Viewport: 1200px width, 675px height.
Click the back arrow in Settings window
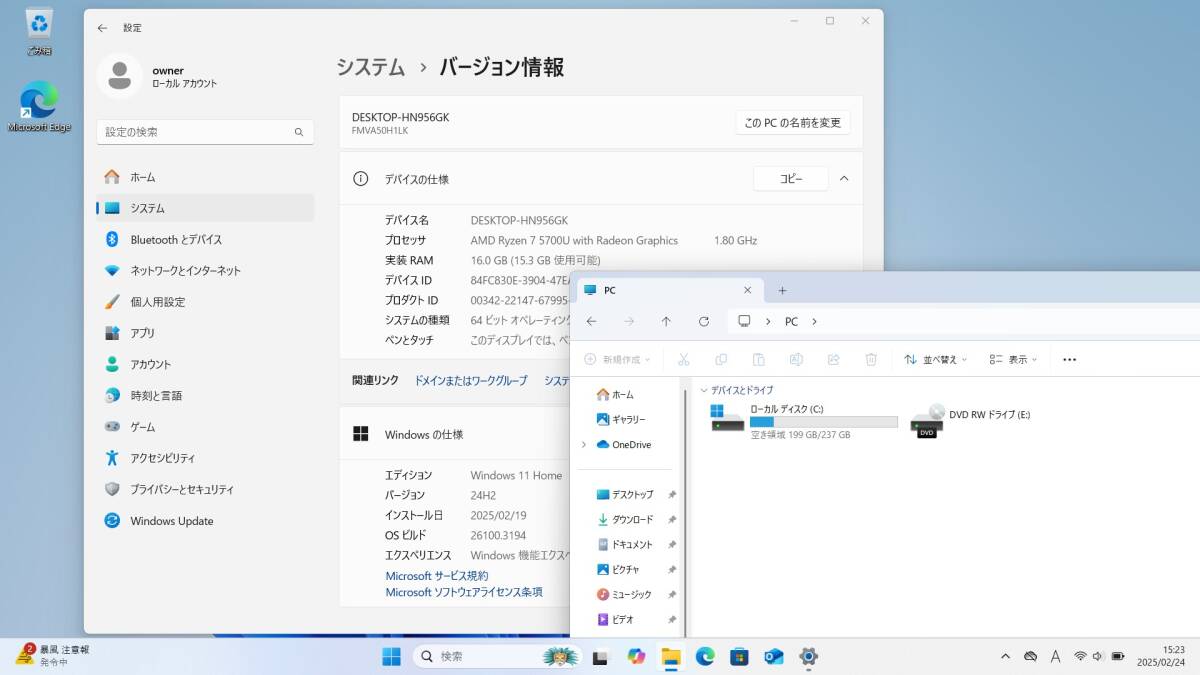102,28
